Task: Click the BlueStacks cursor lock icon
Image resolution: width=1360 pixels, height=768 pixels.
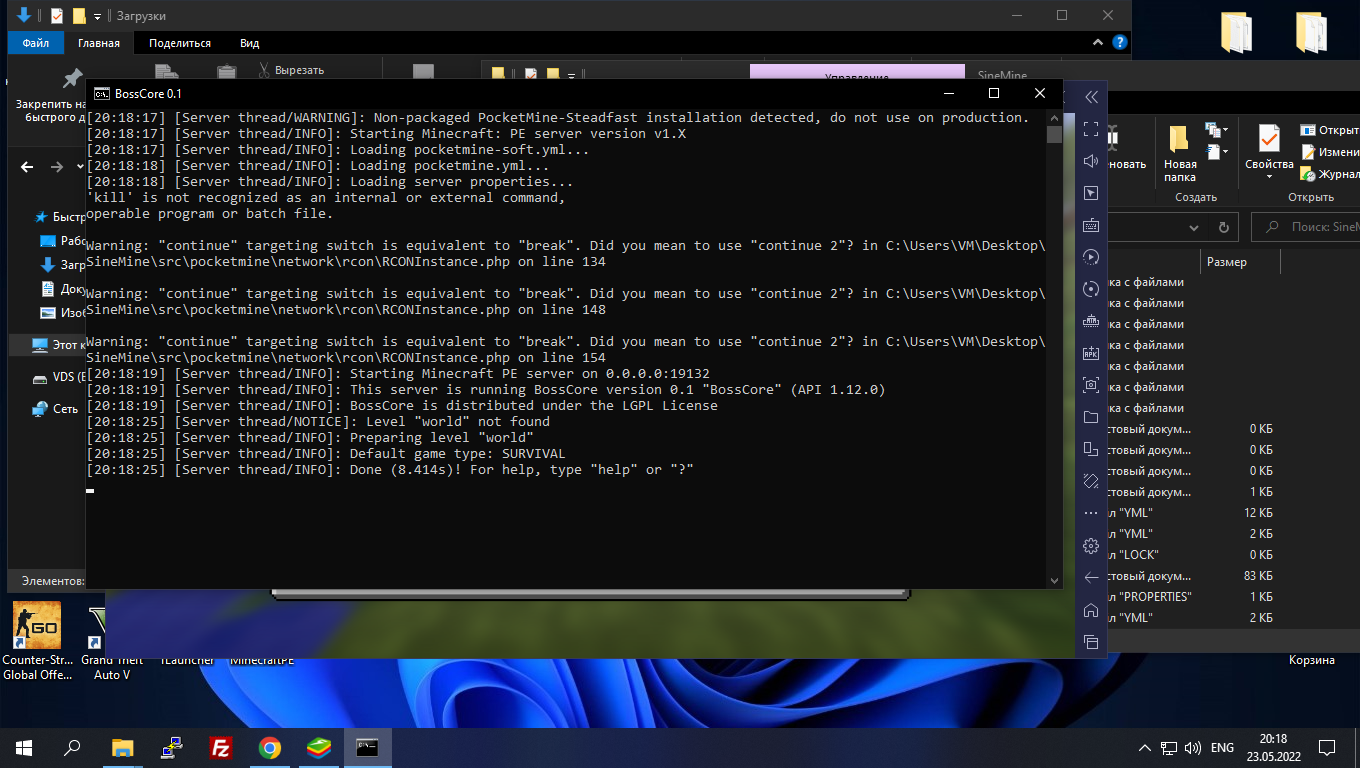Action: [x=1091, y=193]
